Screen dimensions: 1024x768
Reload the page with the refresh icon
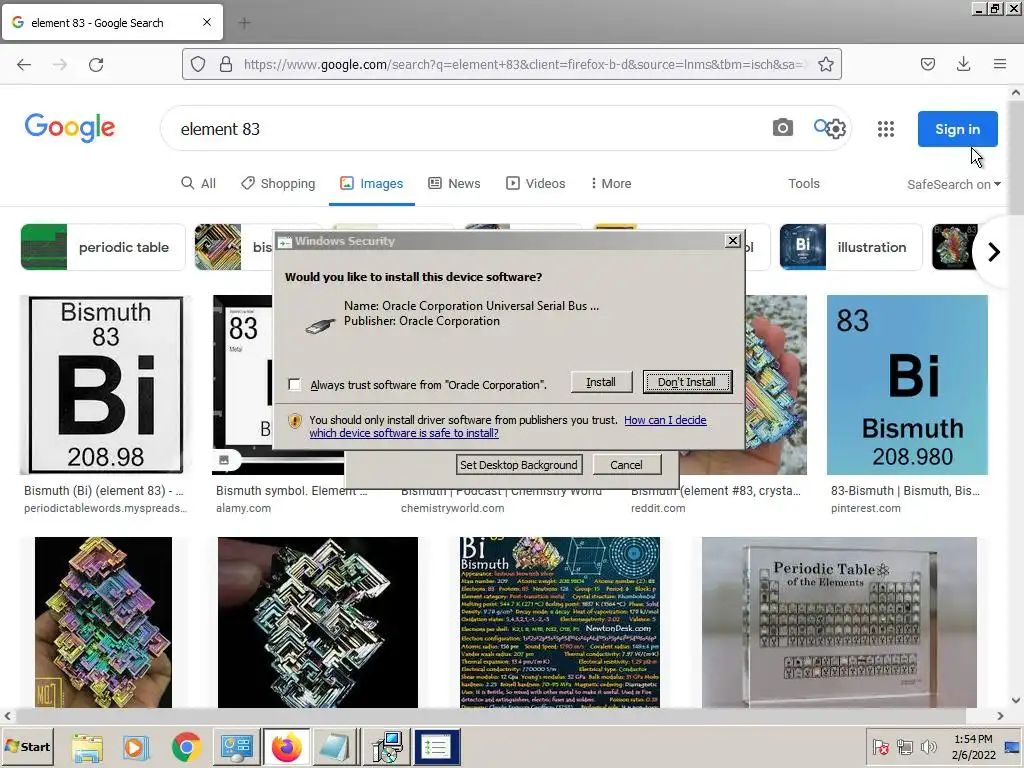pos(96,64)
